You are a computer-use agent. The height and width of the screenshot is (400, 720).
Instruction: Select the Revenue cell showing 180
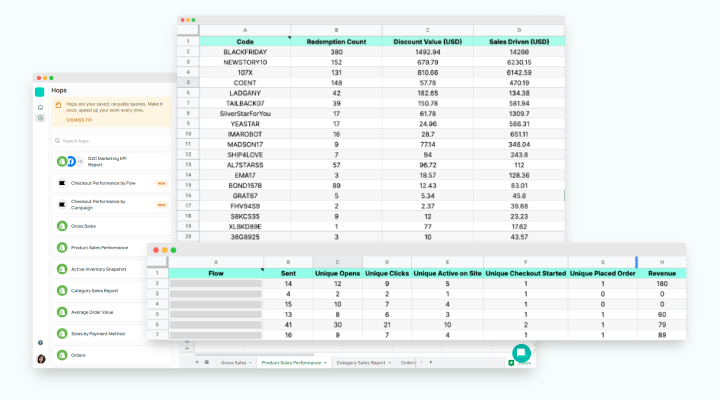coord(662,284)
